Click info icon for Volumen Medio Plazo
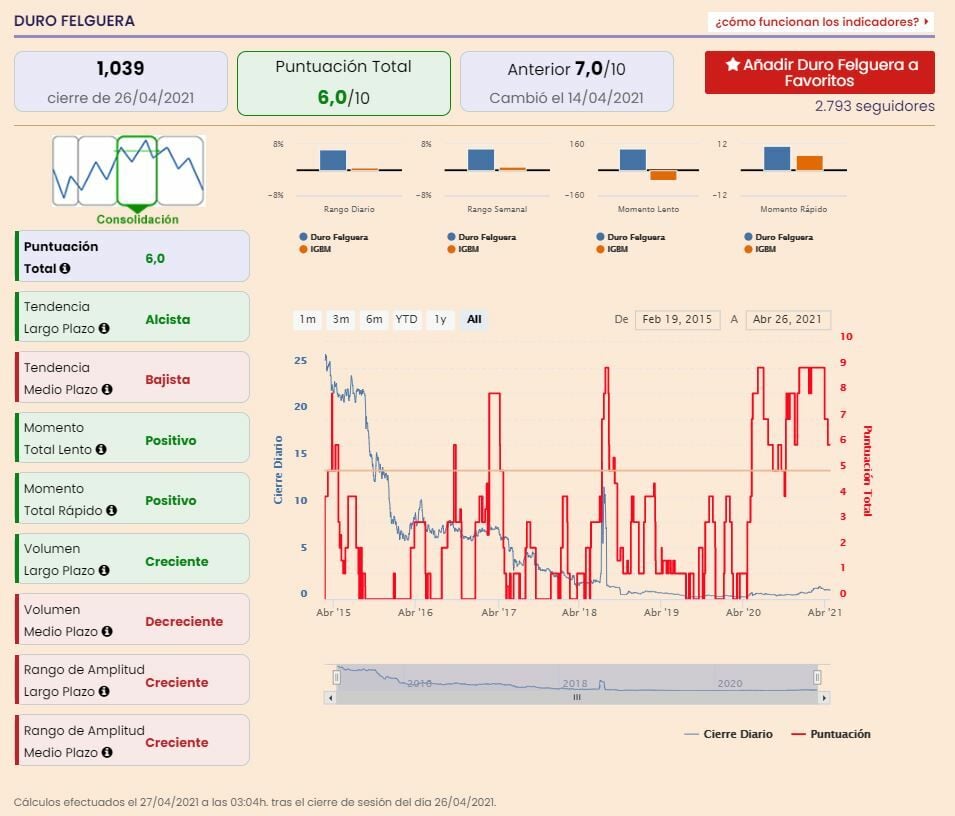 pos(107,631)
